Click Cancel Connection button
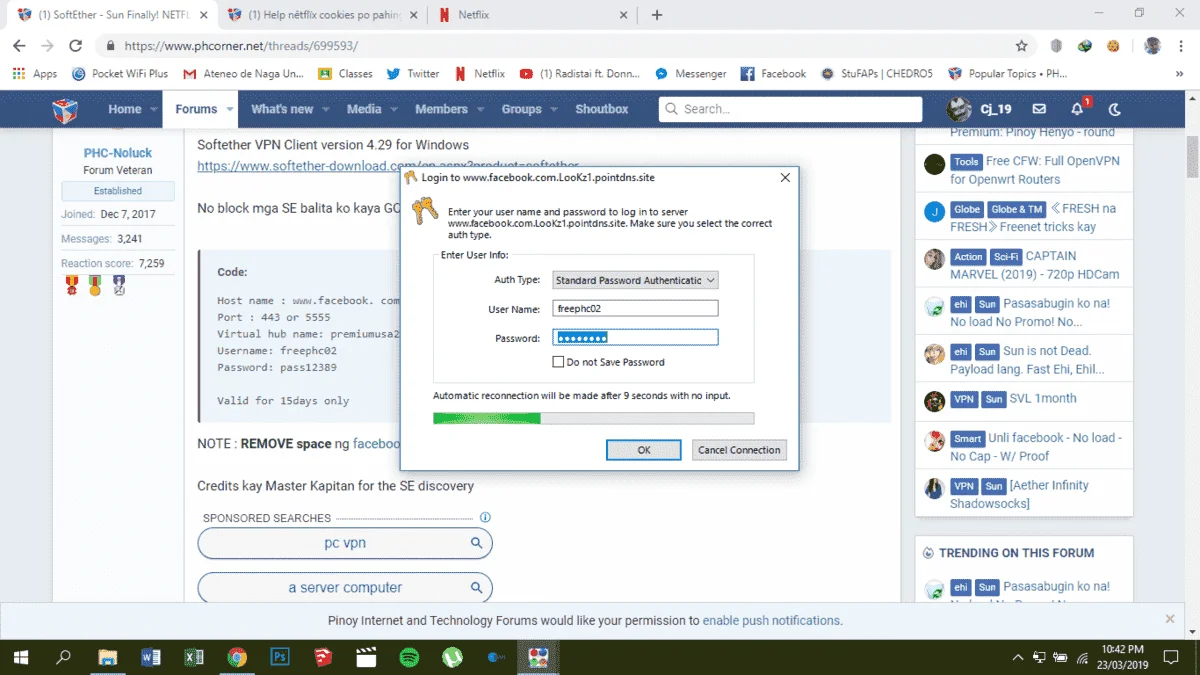Viewport: 1200px width, 675px height. (739, 450)
